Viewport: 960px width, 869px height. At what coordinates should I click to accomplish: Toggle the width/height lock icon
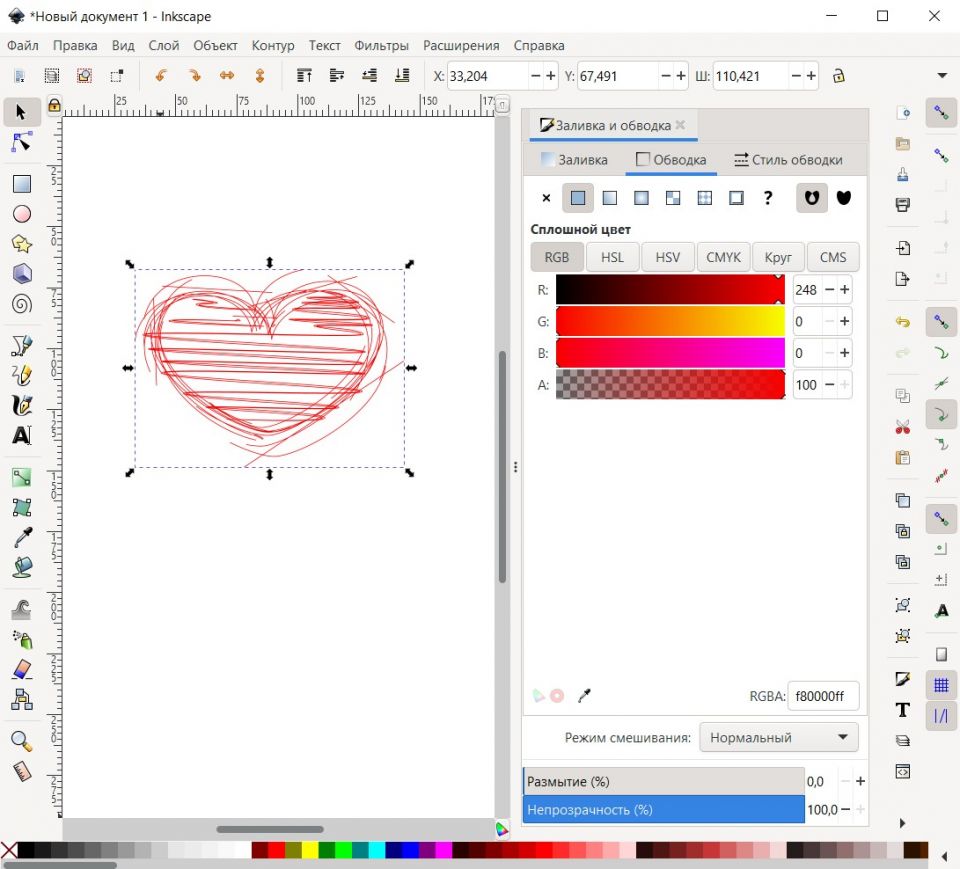tap(839, 76)
